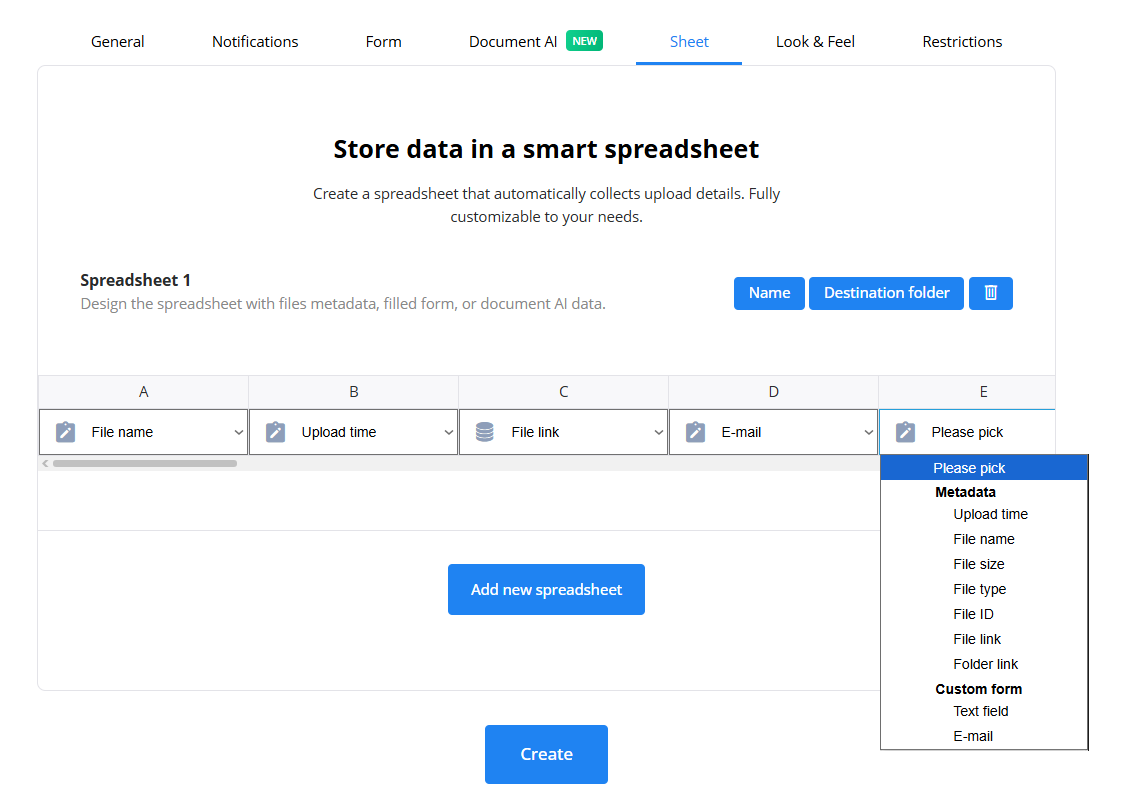The height and width of the screenshot is (798, 1128).
Task: Open the Document AI tab
Action: pos(513,42)
